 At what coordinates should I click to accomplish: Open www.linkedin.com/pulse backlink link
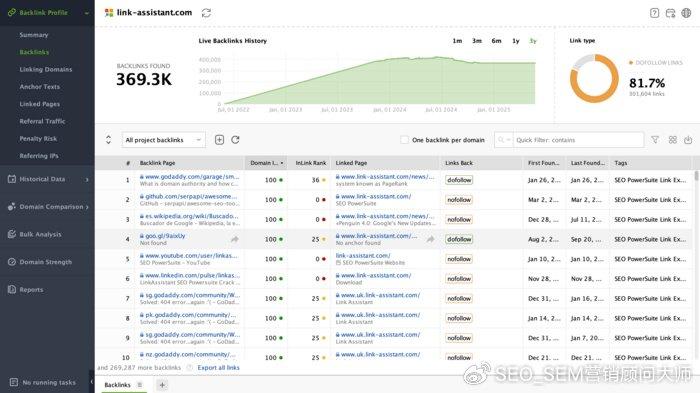[x=192, y=275]
